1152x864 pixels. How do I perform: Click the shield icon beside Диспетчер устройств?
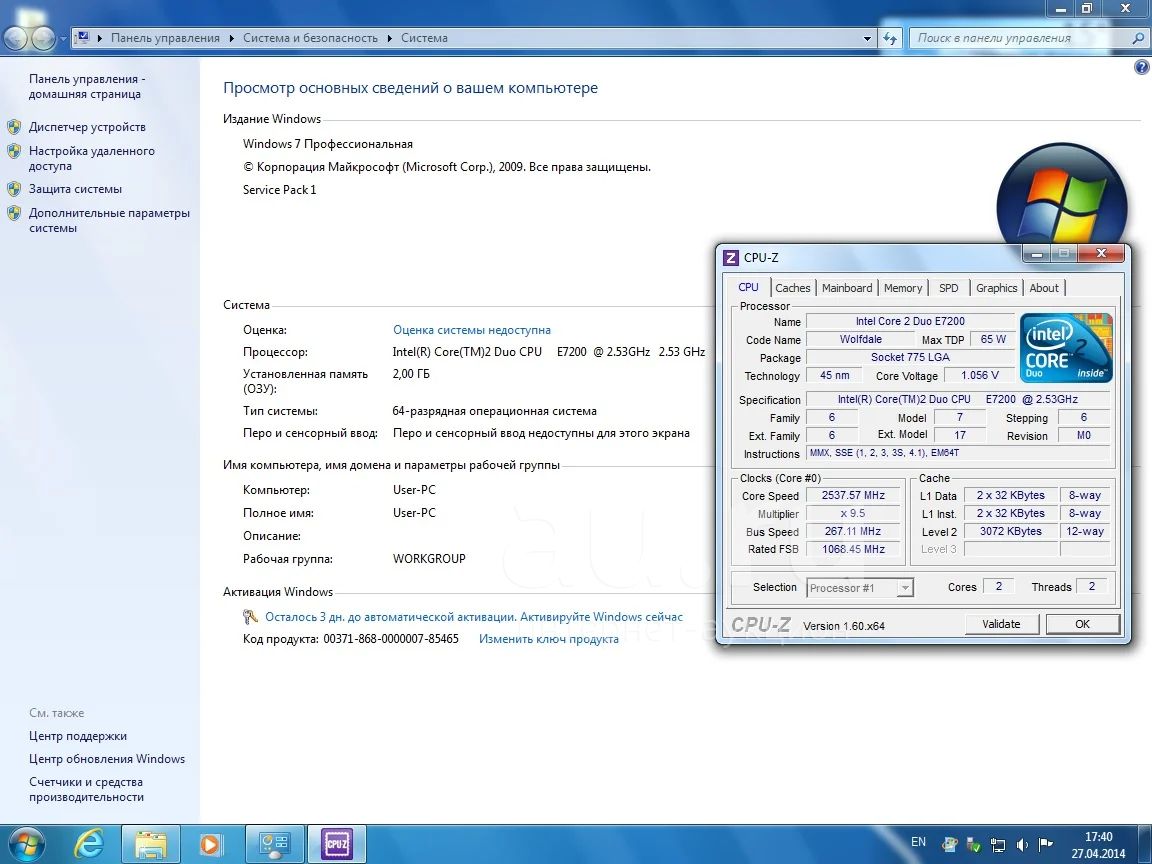(x=14, y=127)
